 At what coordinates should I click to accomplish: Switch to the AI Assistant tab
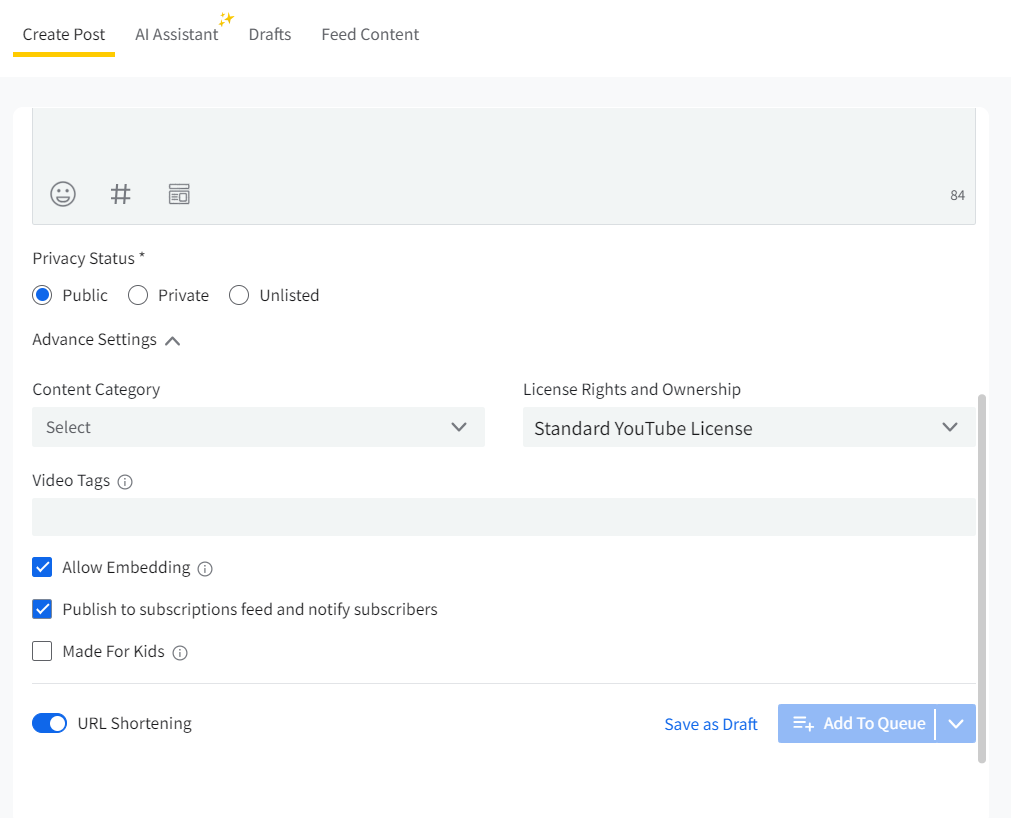point(176,35)
